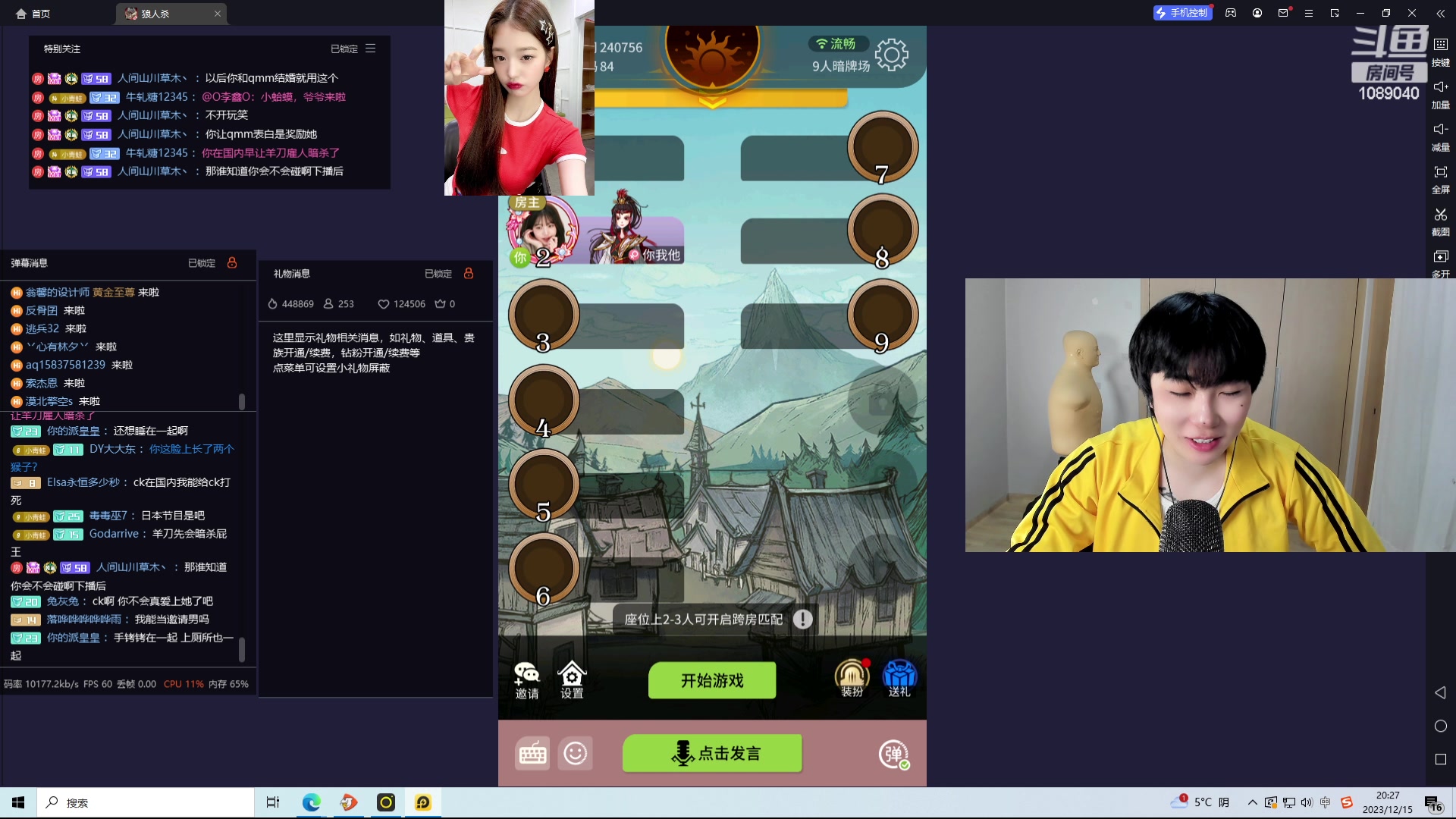The image size is (1456, 819).
Task: Collapse the right sidebar with double-chevron
Action: click(1440, 13)
